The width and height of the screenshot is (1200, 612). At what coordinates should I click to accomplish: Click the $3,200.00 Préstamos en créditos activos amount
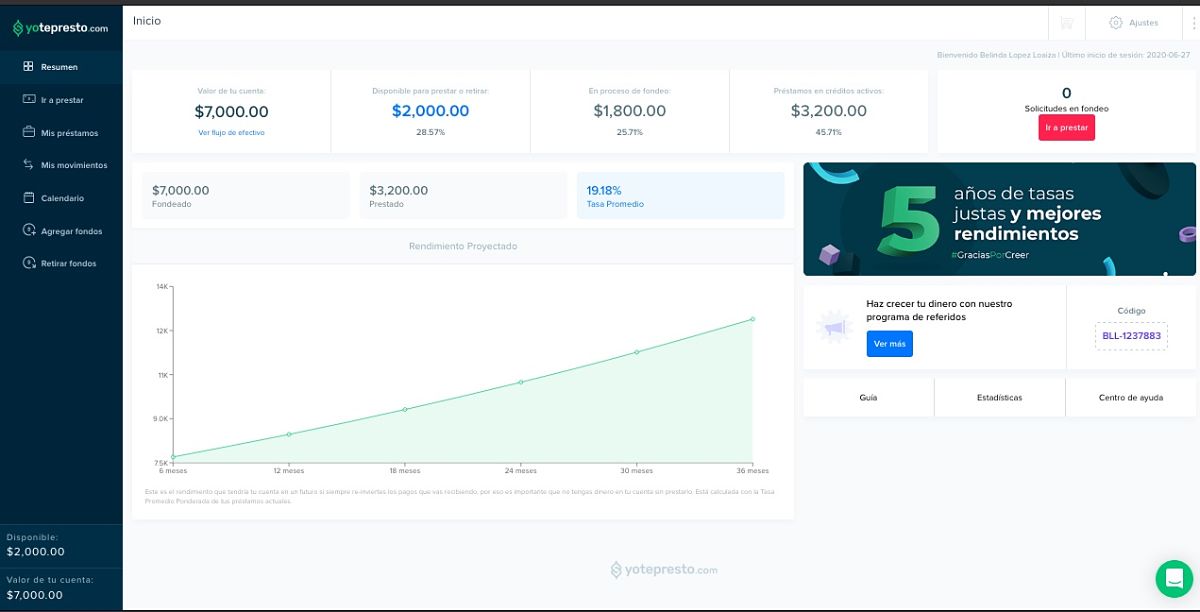coord(828,111)
